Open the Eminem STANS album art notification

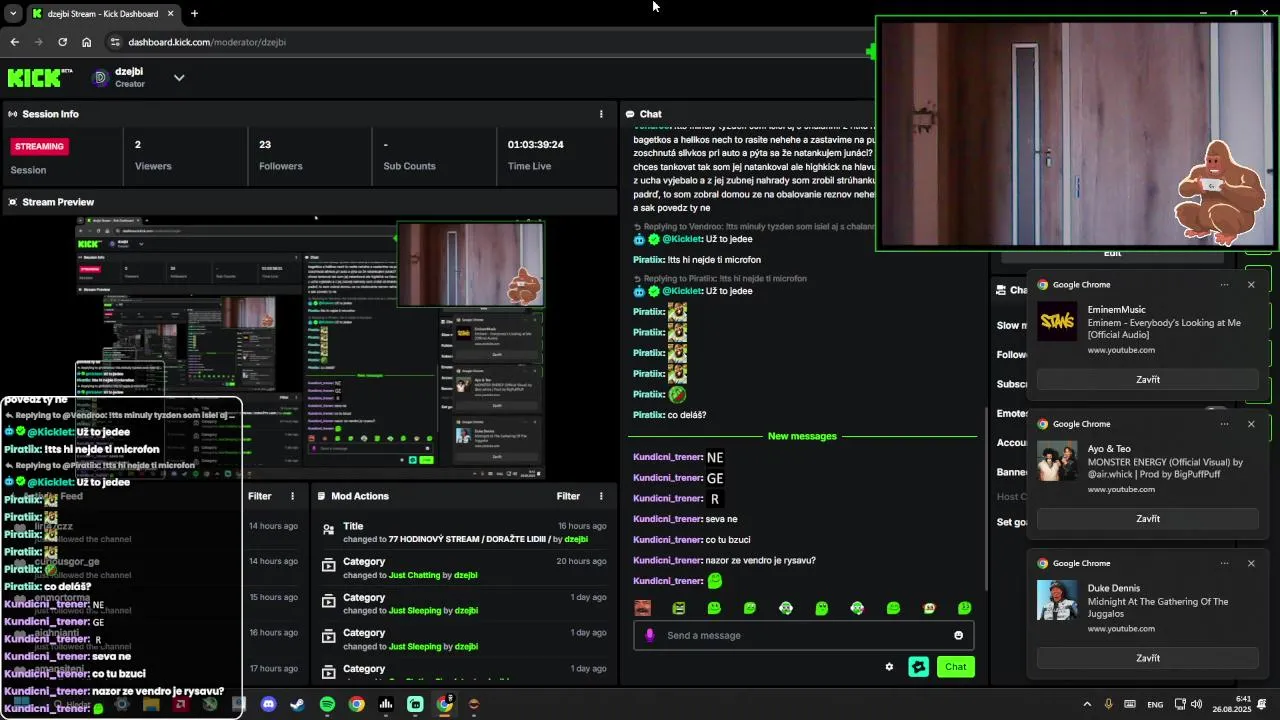(x=1057, y=321)
